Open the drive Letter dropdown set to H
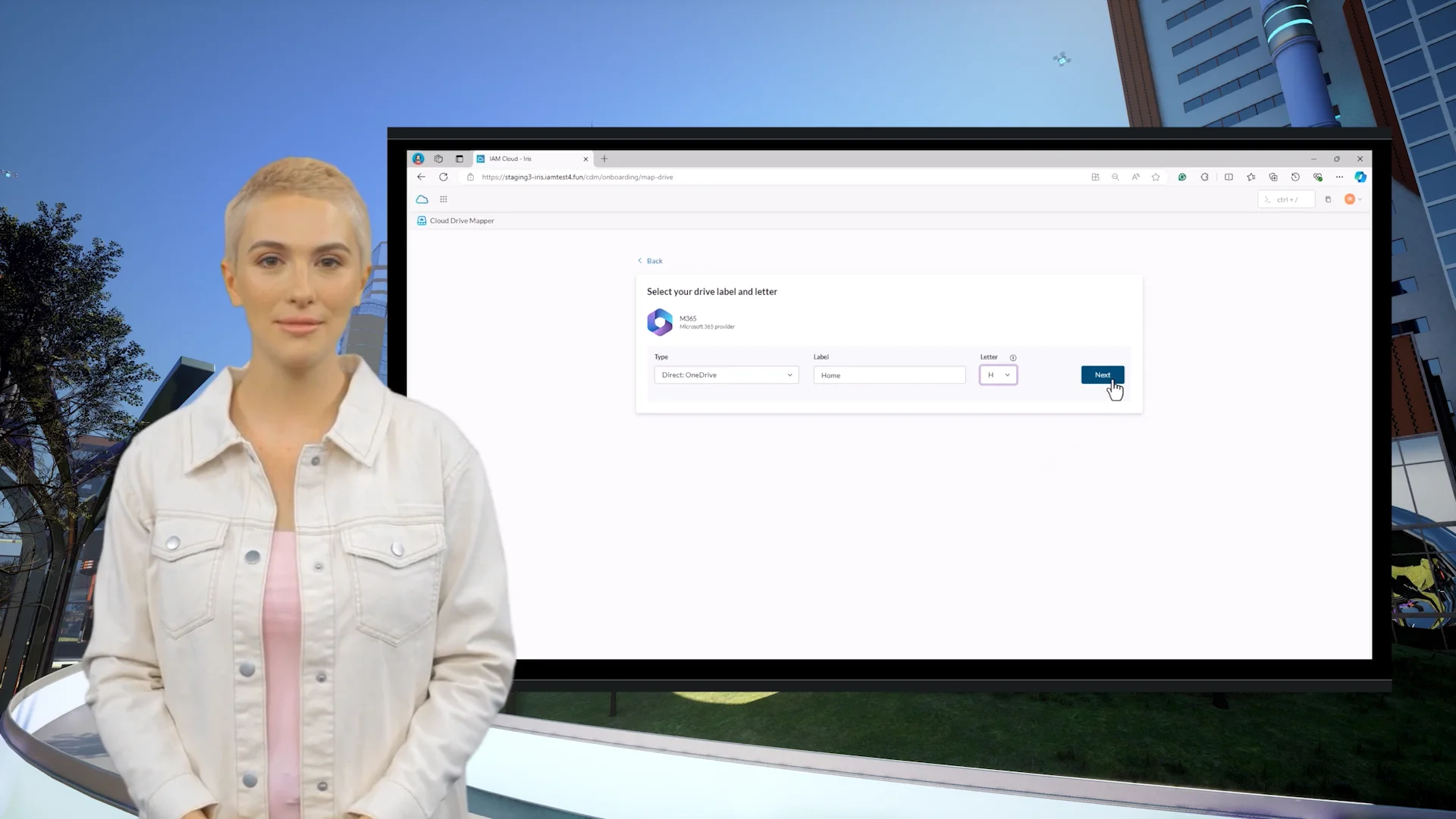This screenshot has height=819, width=1456. [998, 375]
